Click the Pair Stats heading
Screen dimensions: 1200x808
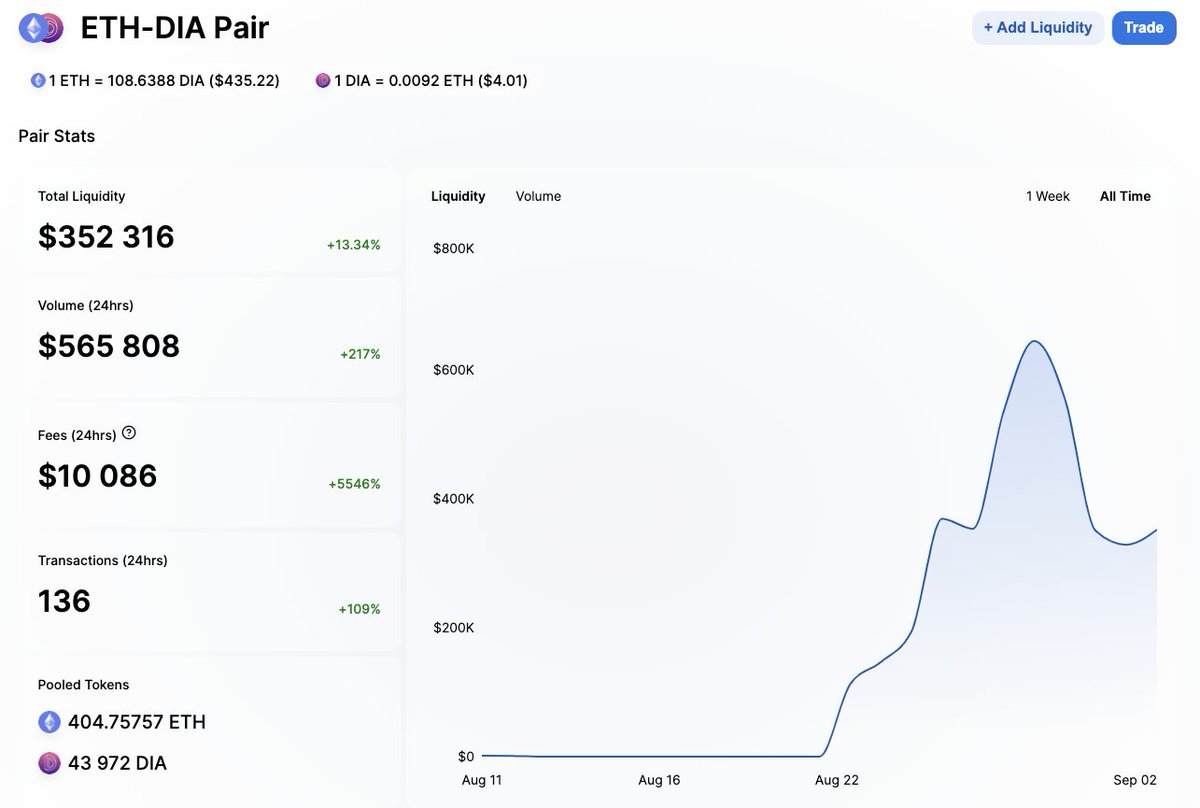pyautogui.click(x=57, y=136)
